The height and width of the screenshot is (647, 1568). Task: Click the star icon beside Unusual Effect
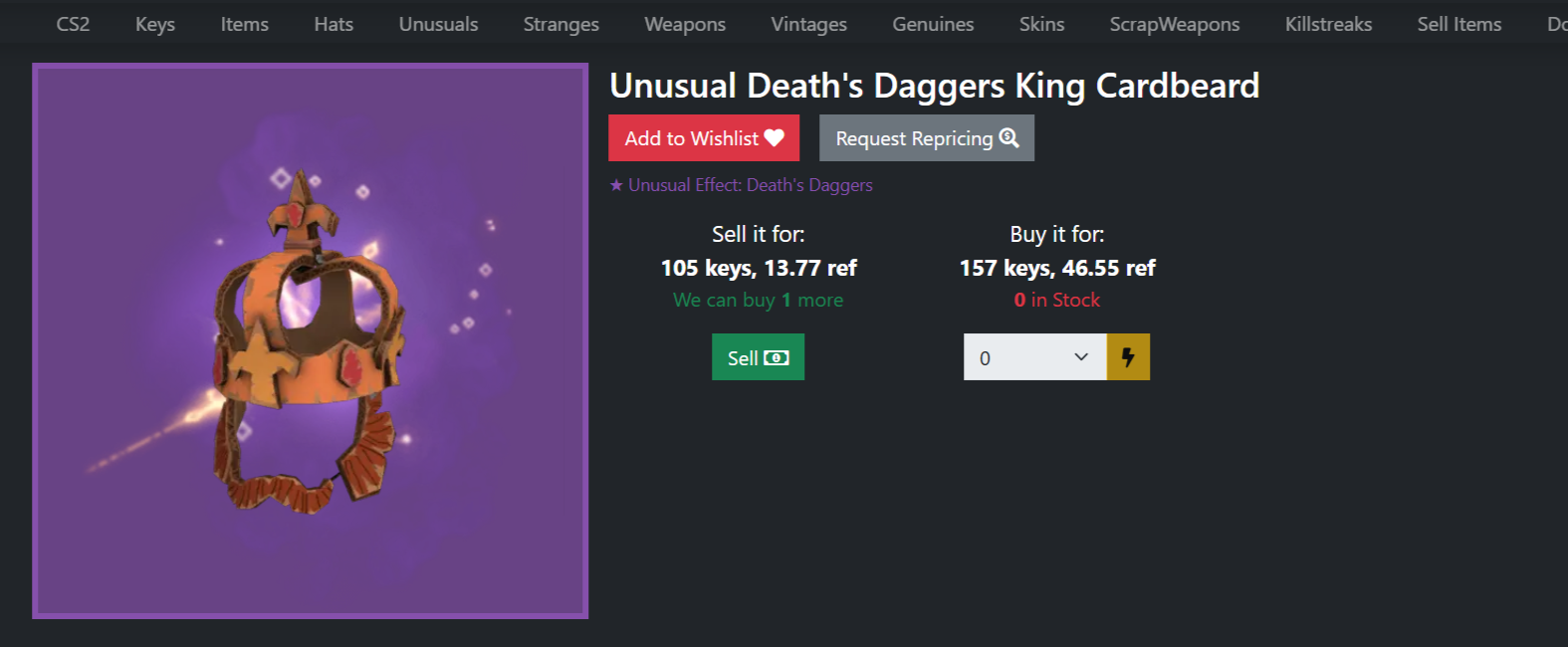(616, 185)
